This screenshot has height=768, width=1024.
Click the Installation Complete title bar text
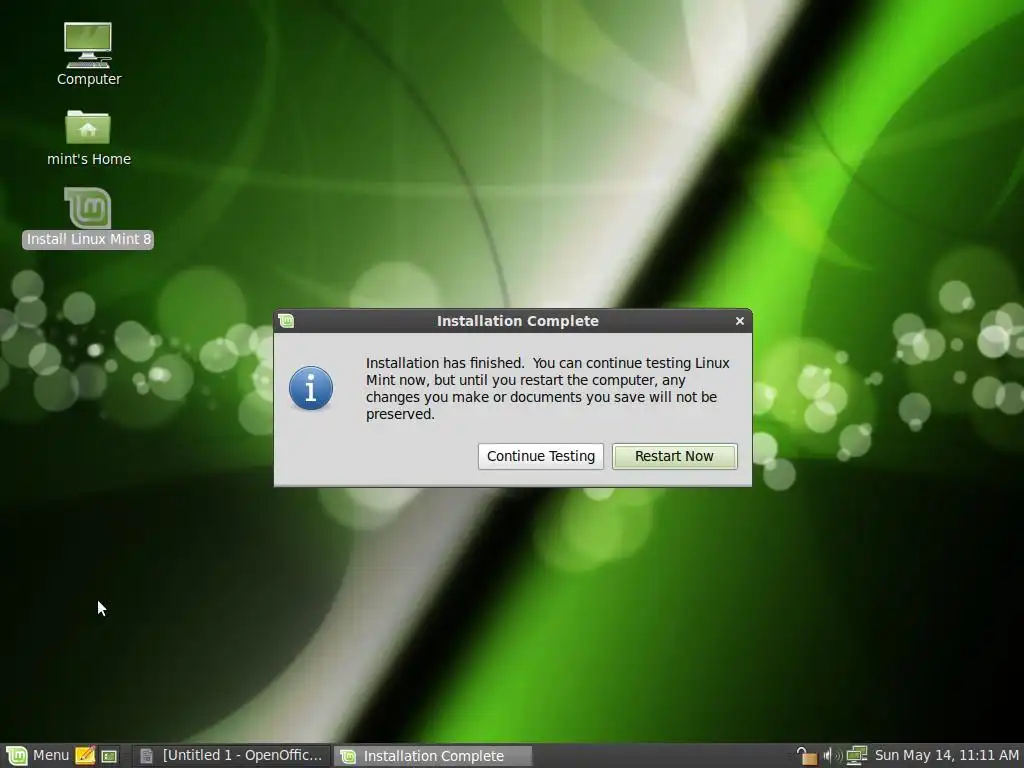click(517, 321)
